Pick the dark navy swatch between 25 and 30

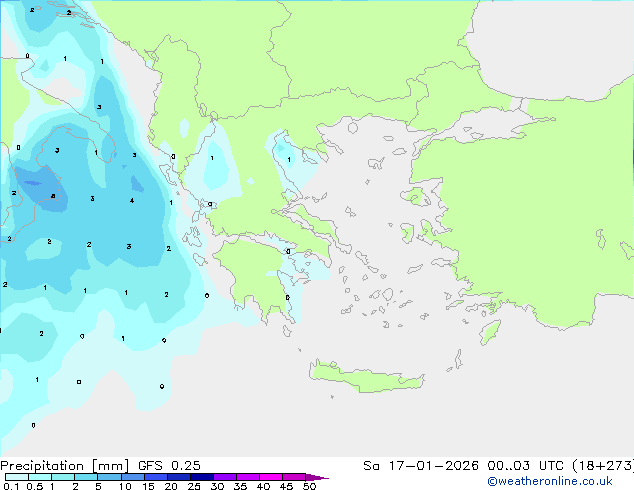tap(201, 477)
